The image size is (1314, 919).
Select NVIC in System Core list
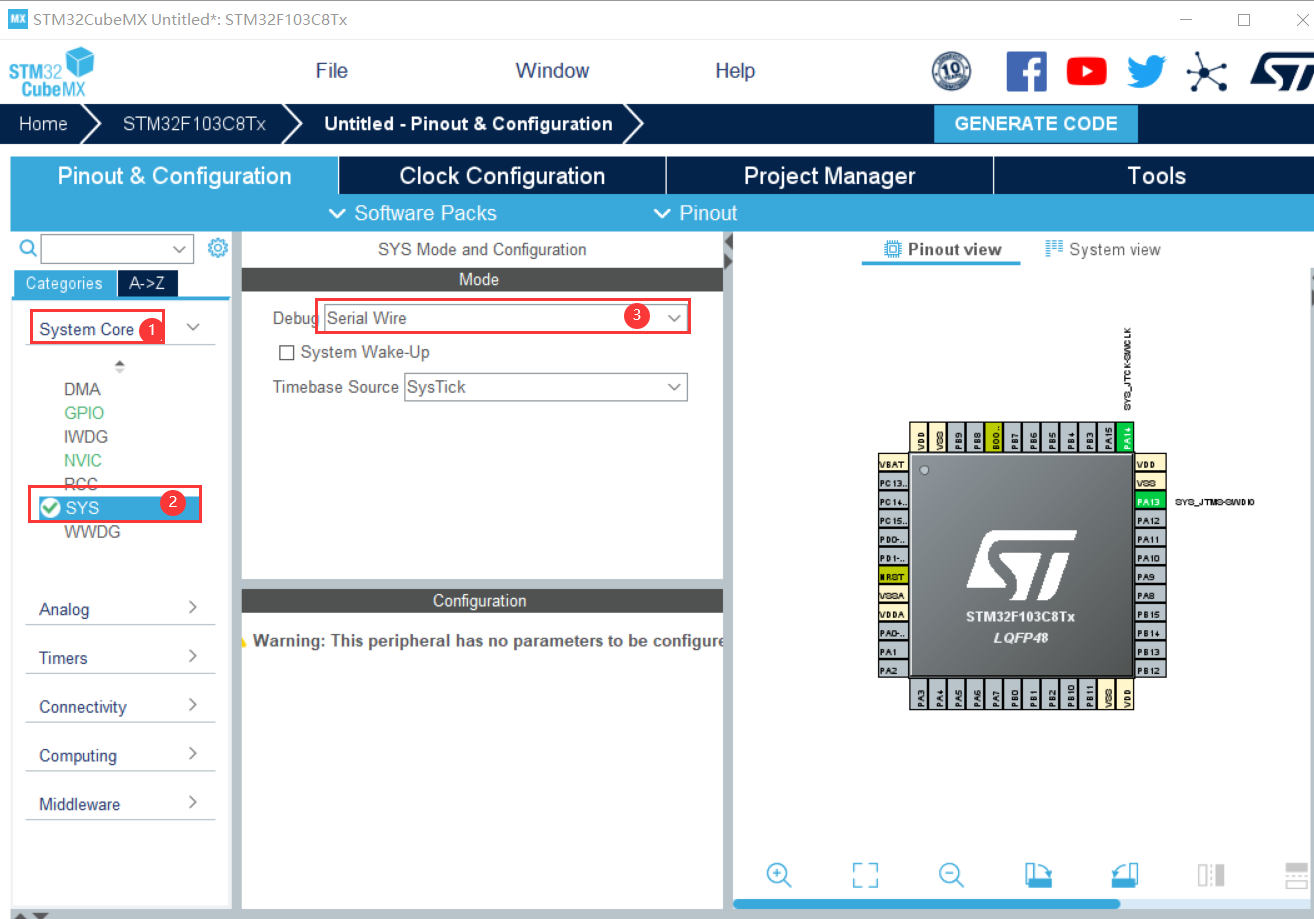tap(83, 461)
